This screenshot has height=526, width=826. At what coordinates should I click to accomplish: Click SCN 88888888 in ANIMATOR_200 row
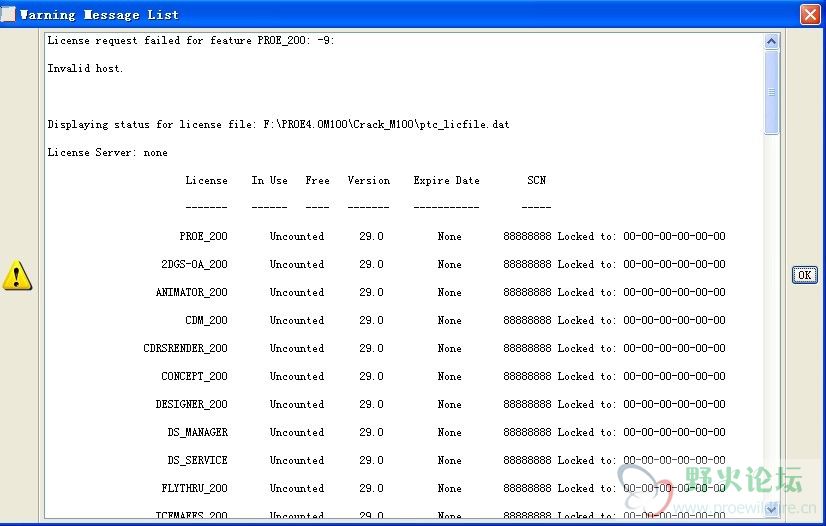pyautogui.click(x=527, y=292)
